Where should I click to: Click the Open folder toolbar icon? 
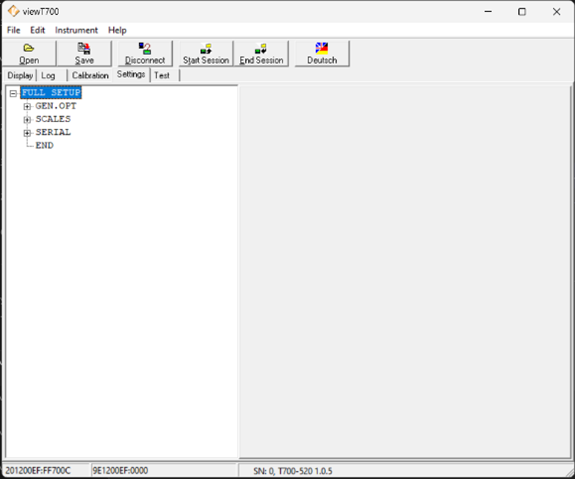point(29,48)
